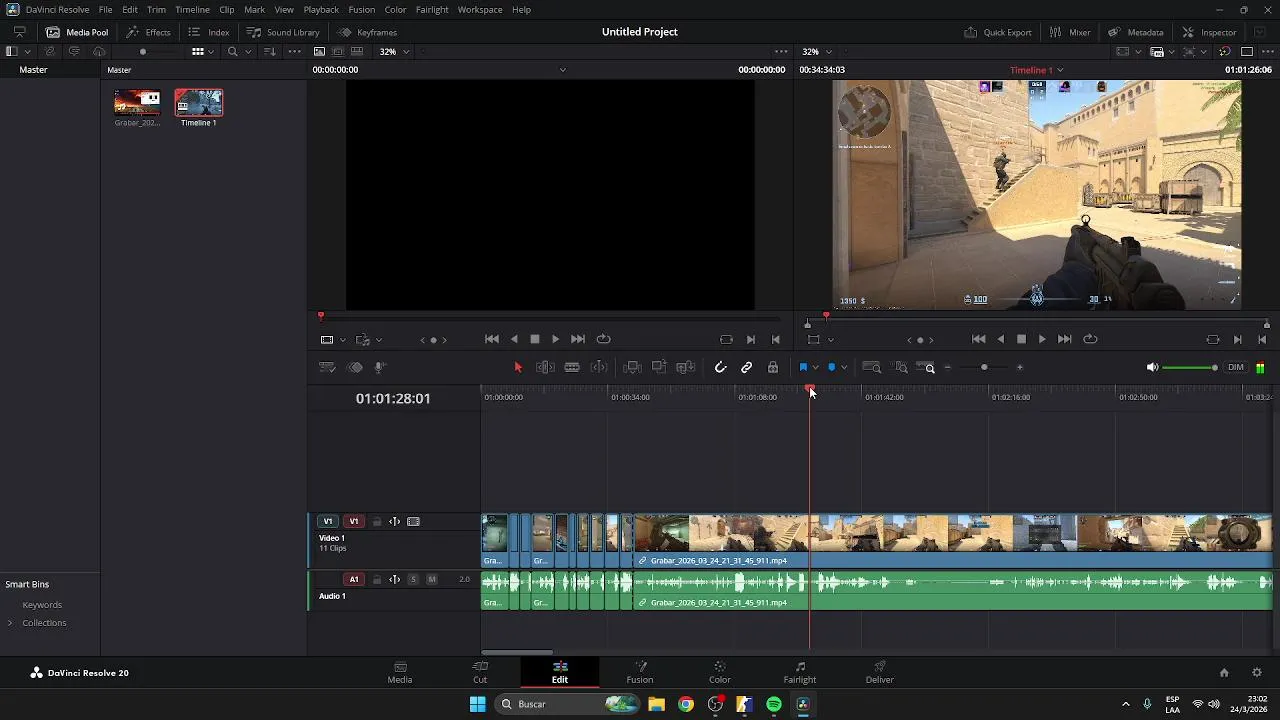Open media pool thumbnail view dropdown
The width and height of the screenshot is (1280, 720).
click(x=211, y=51)
